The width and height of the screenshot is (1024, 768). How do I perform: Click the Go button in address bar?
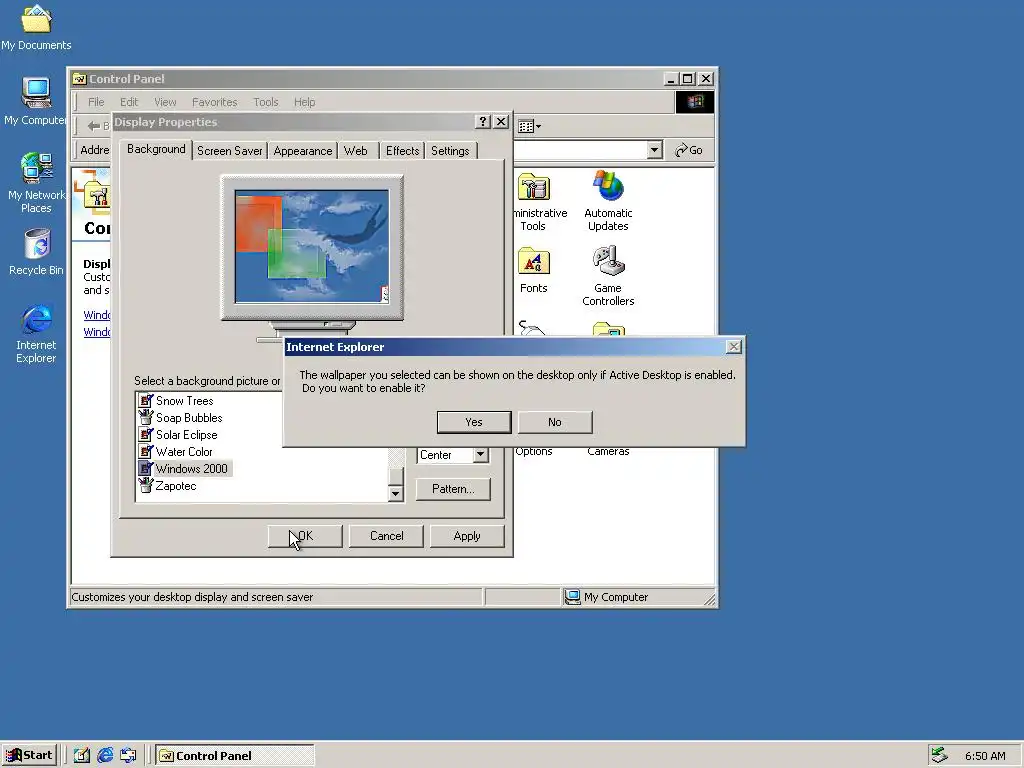689,150
